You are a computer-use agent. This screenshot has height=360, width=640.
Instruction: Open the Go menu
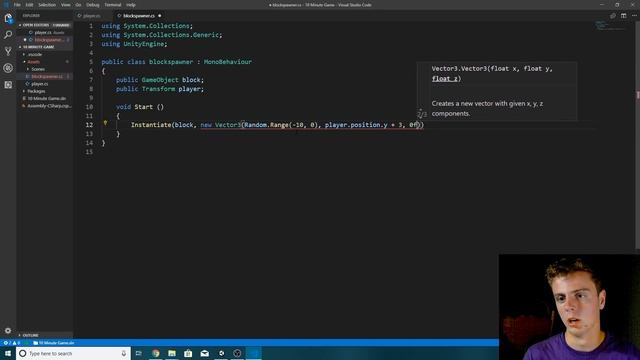tap(78, 5)
